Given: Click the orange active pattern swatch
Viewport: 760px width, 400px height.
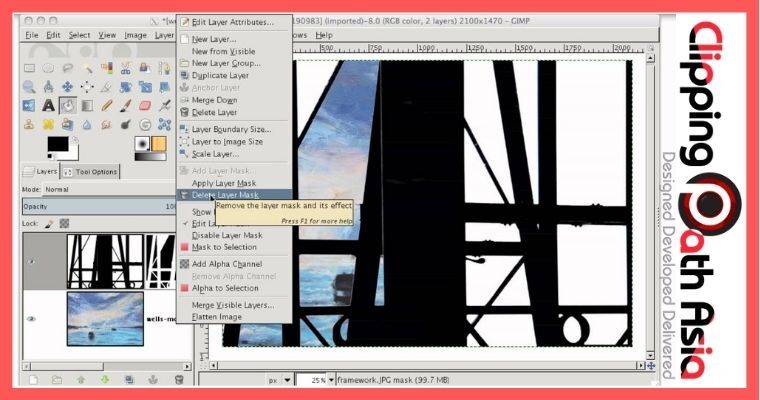Looking at the screenshot, I should (158, 144).
